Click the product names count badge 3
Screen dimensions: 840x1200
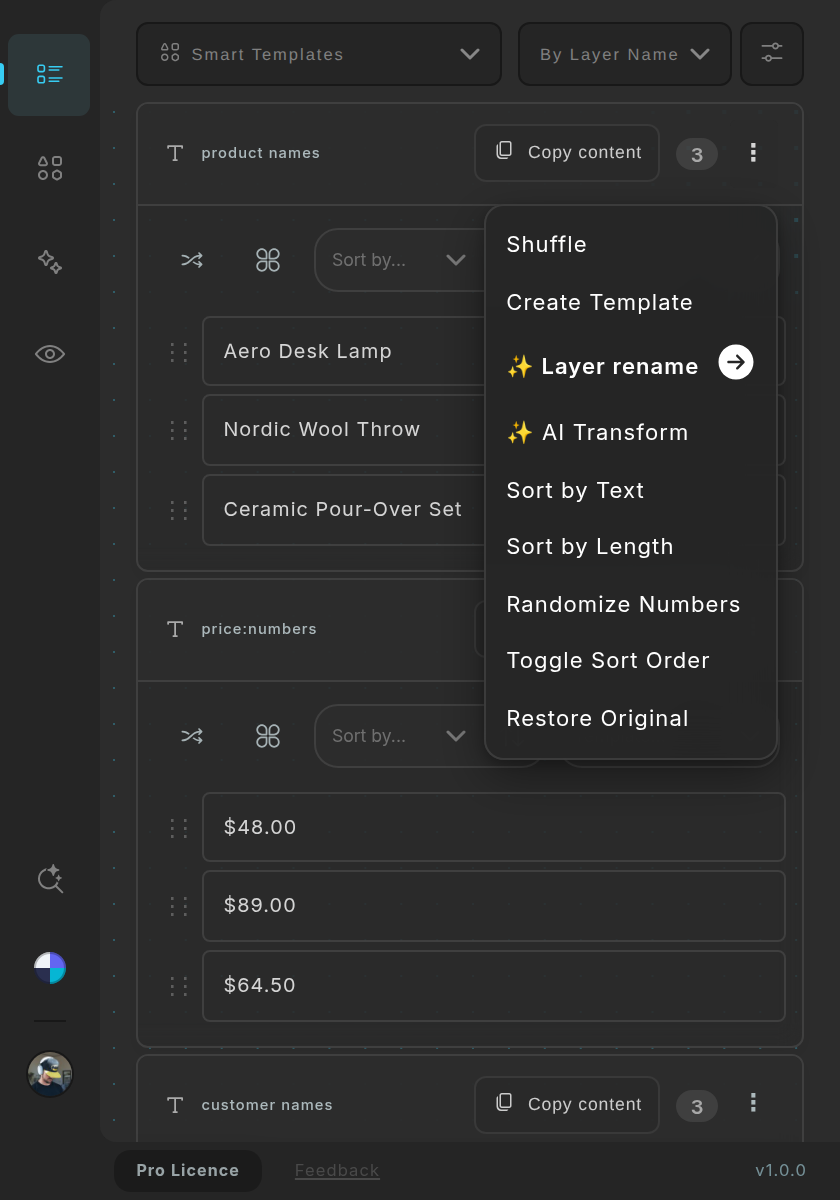click(x=697, y=154)
